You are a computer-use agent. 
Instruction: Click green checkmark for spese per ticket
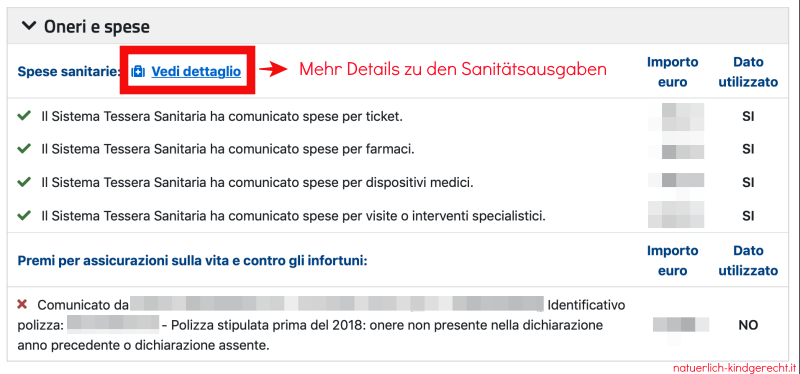point(23,116)
